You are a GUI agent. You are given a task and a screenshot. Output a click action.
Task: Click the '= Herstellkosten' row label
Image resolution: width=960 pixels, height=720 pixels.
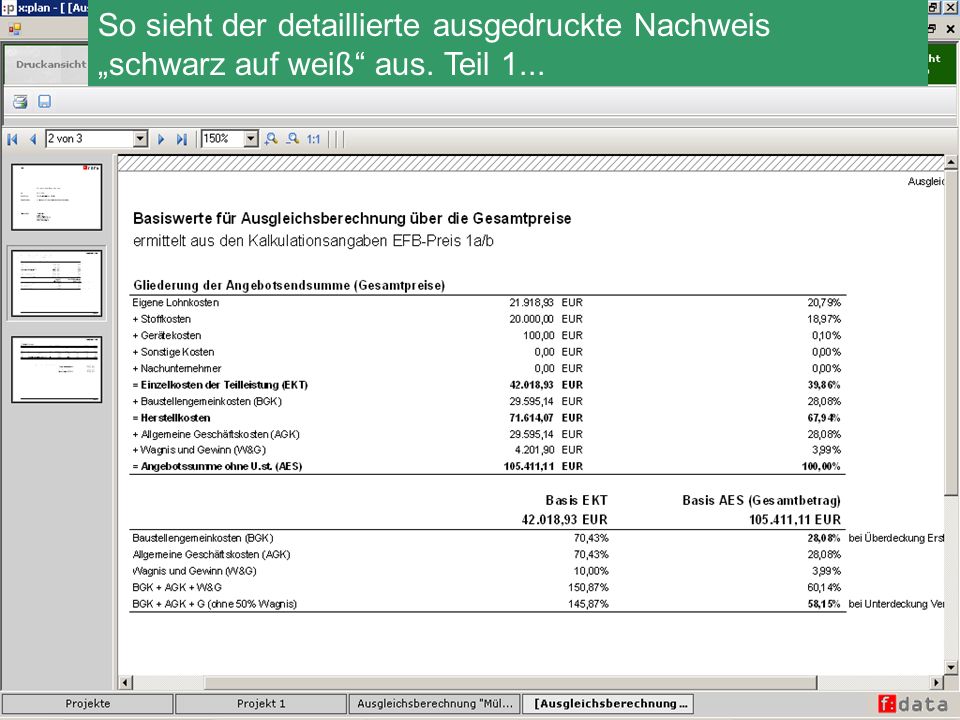pos(171,418)
